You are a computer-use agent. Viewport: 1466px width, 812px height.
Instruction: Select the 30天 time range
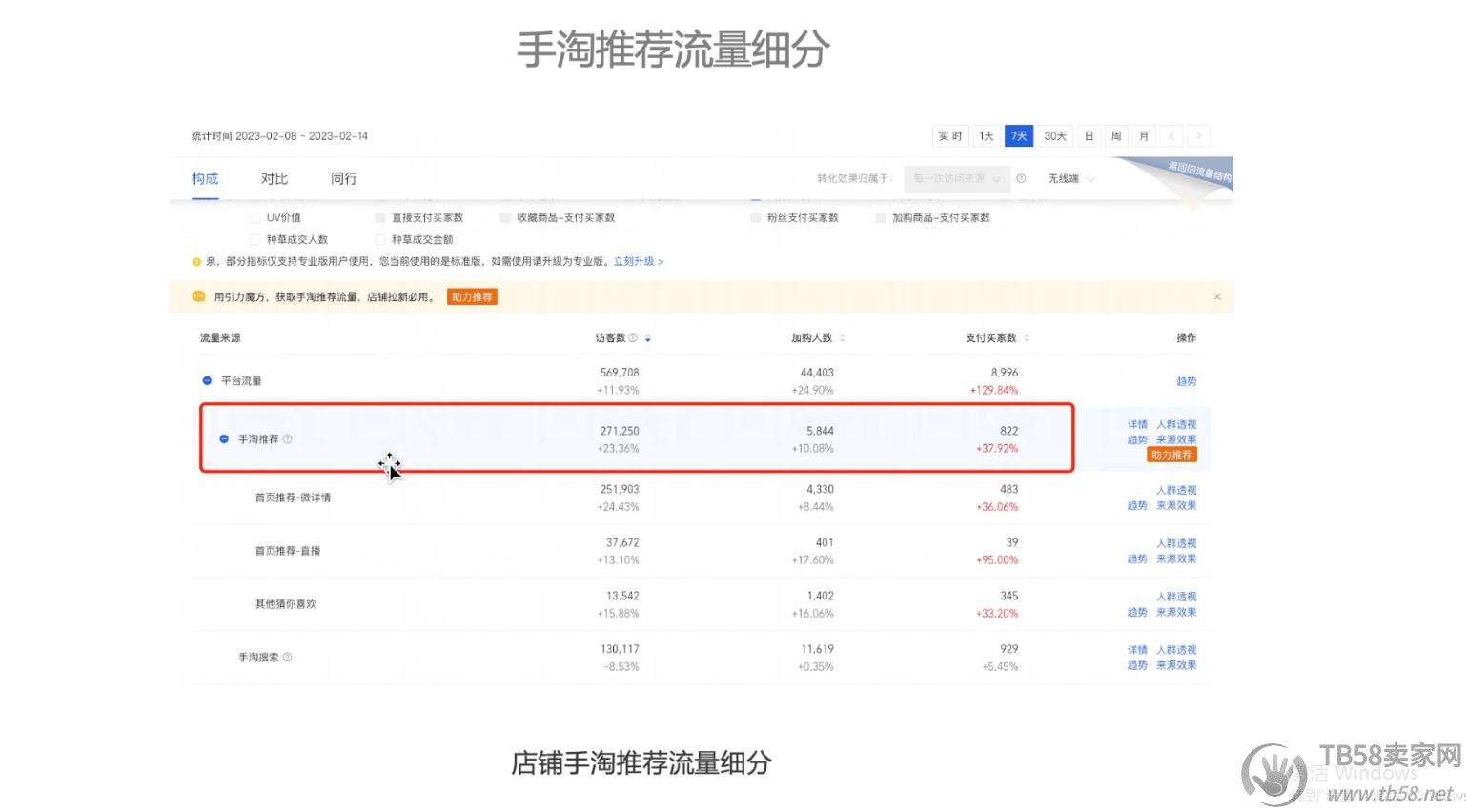point(1055,136)
